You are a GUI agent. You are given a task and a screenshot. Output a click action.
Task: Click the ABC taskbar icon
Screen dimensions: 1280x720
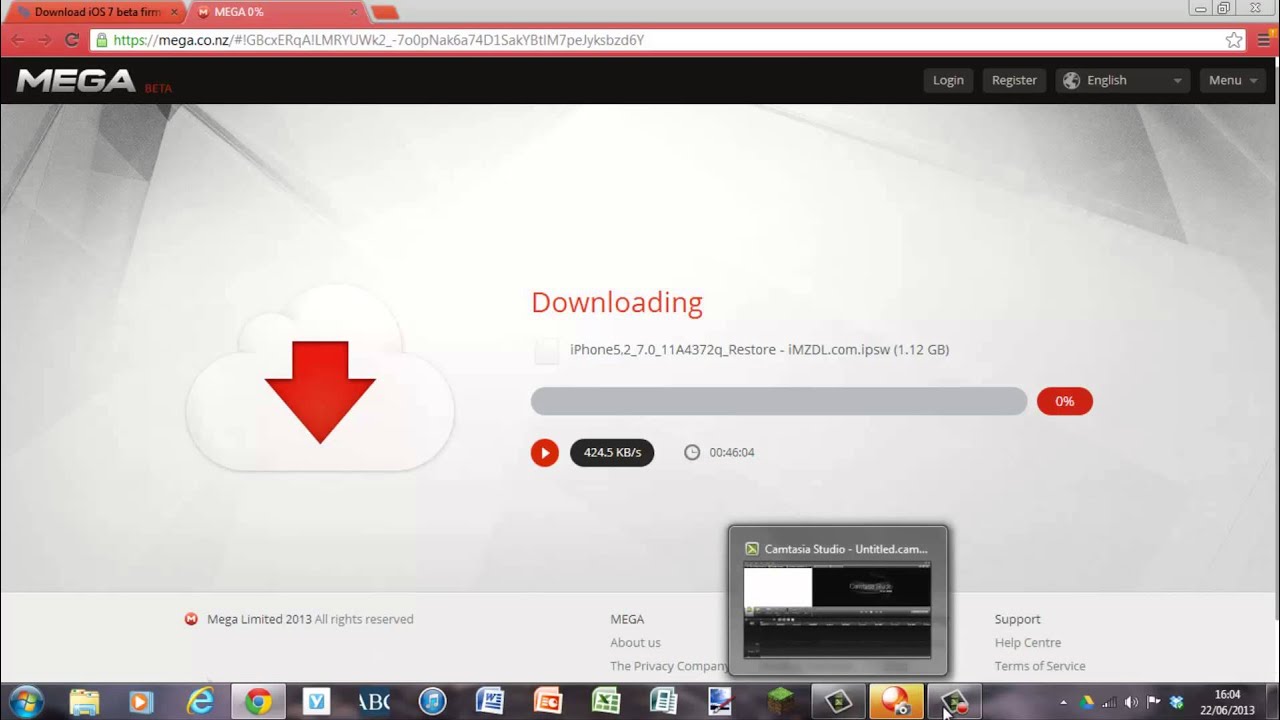click(374, 702)
